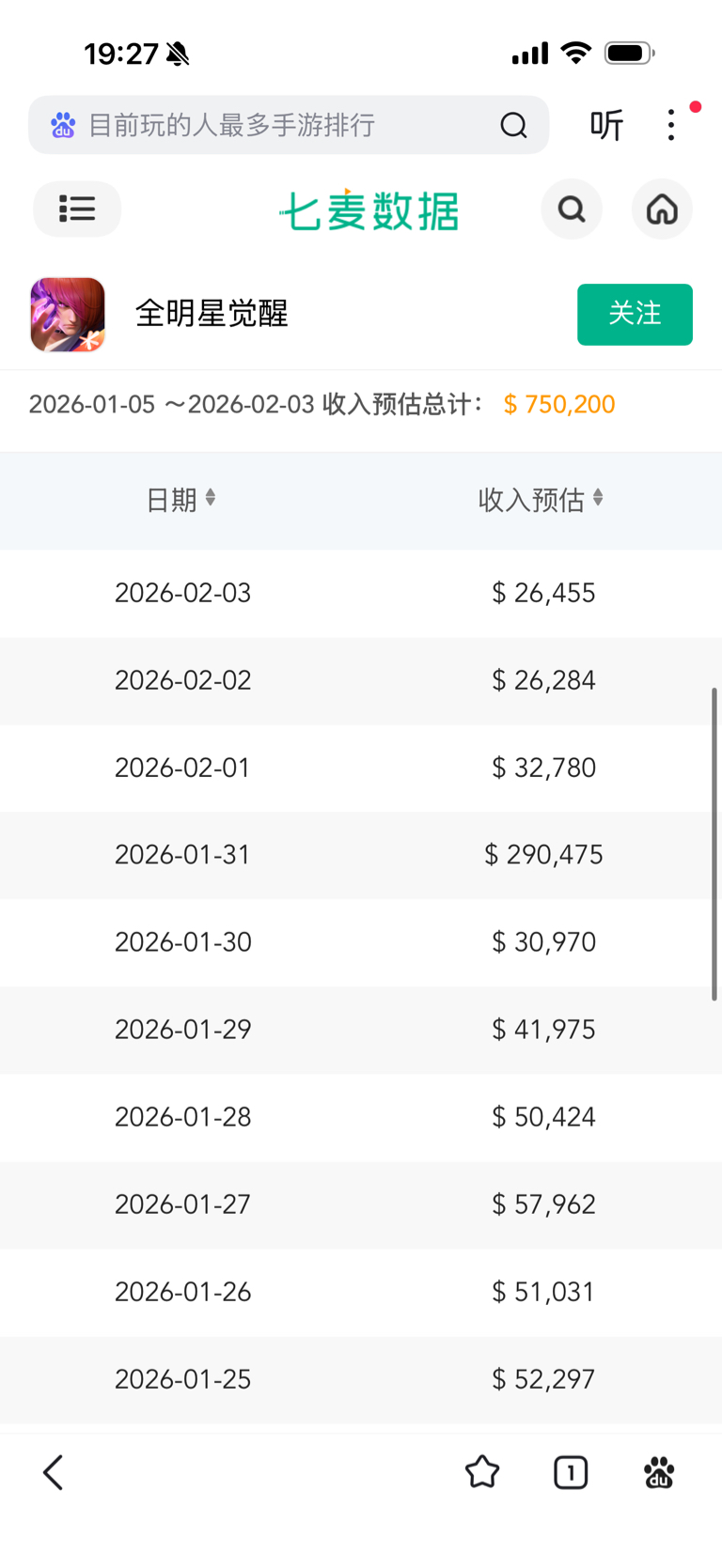Tap the browser search icon in address bar
722x1568 pixels.
click(x=513, y=125)
